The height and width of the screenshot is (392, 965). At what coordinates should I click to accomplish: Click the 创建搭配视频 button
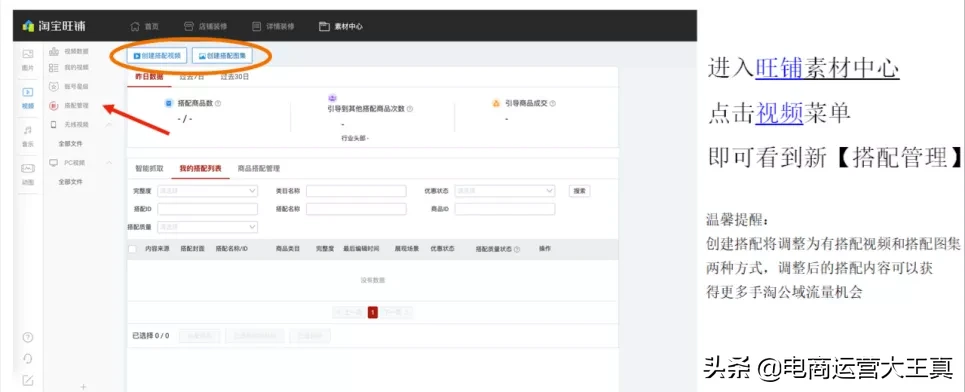pyautogui.click(x=156, y=55)
